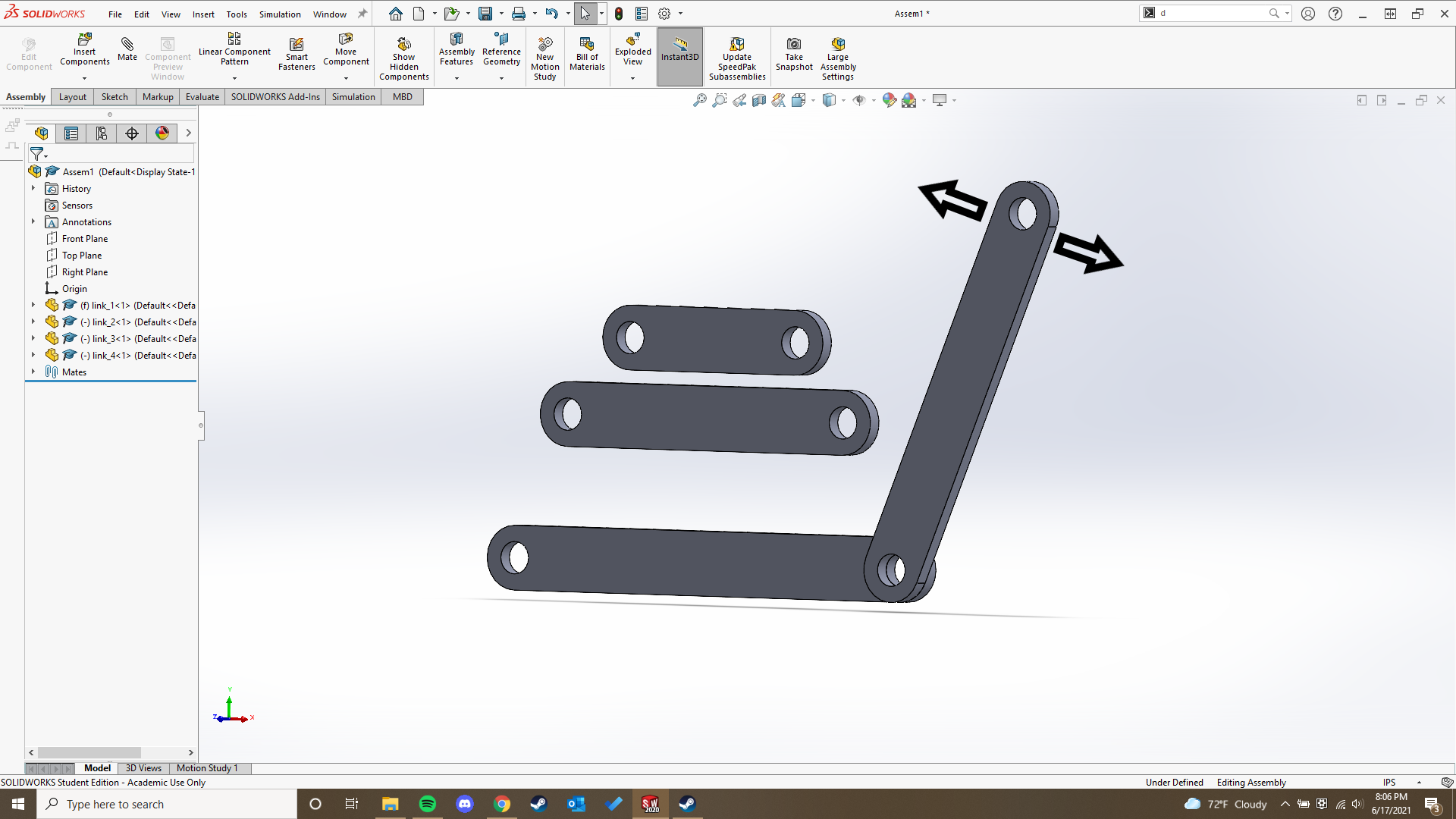1456x819 pixels.
Task: Open Bill of Materials
Action: click(x=587, y=53)
